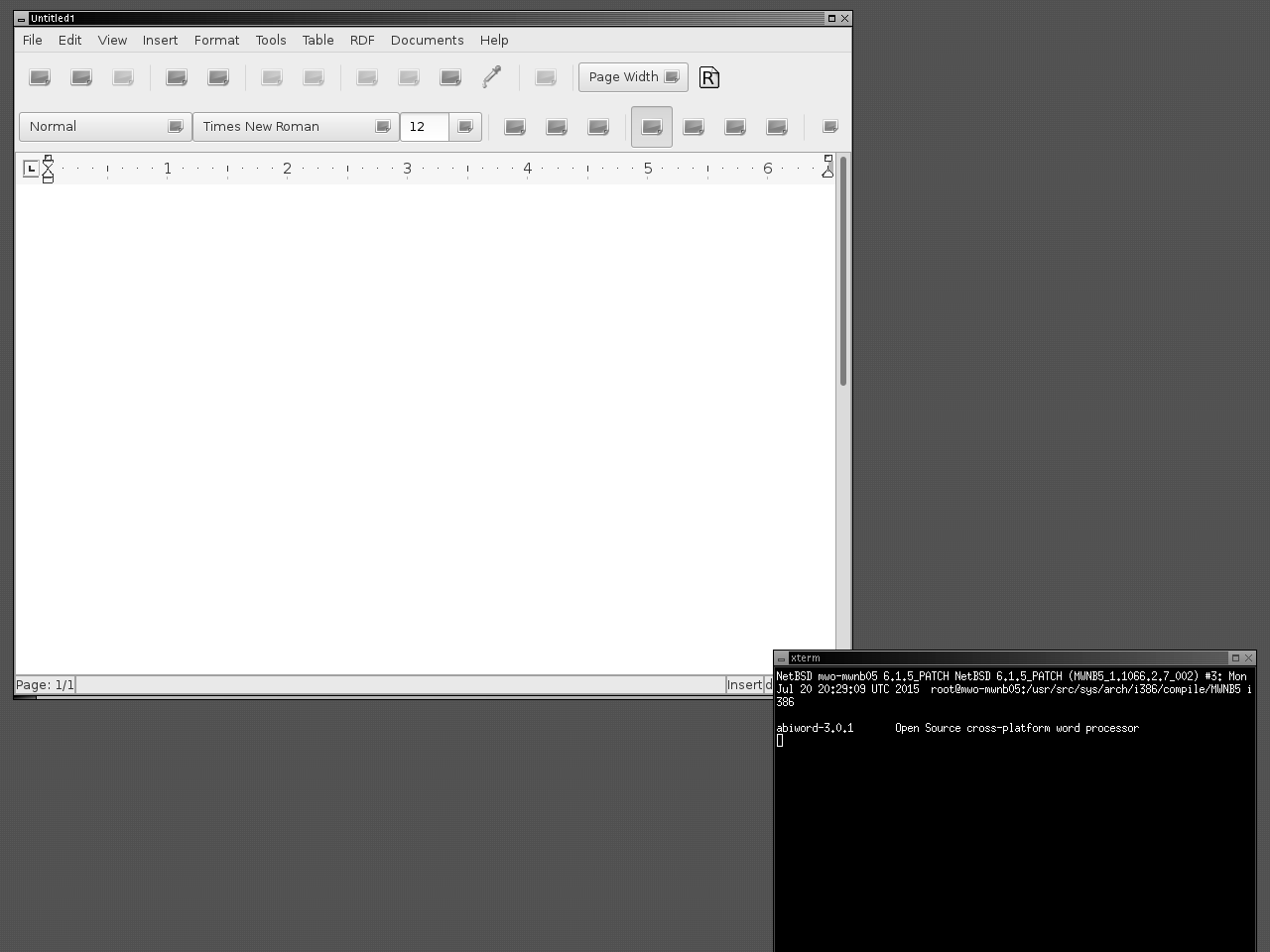This screenshot has height=952, width=1270.
Task: Open the File menu
Action: click(33, 40)
